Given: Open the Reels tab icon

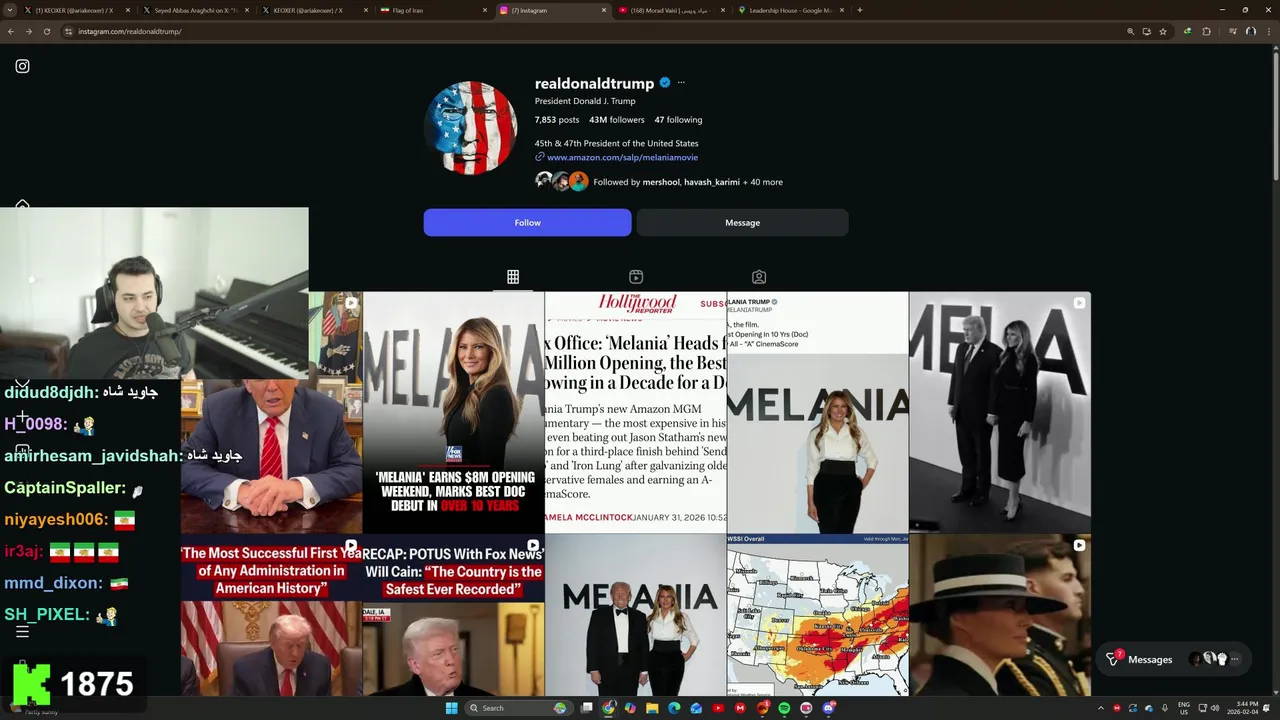Looking at the screenshot, I should [x=636, y=277].
